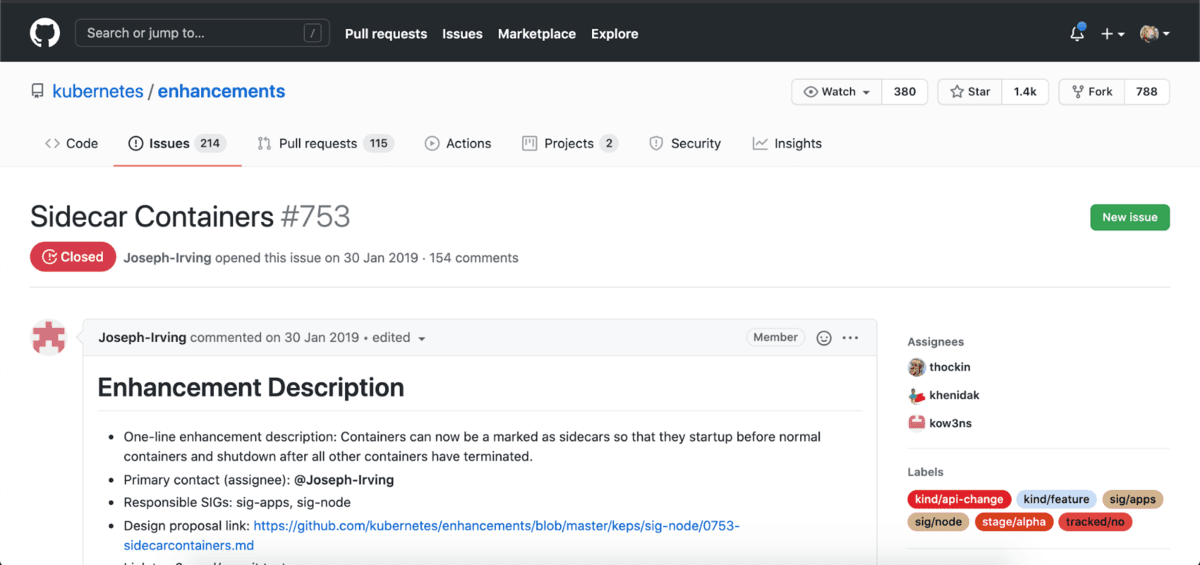Filter by sig/apps label

coord(1133,499)
